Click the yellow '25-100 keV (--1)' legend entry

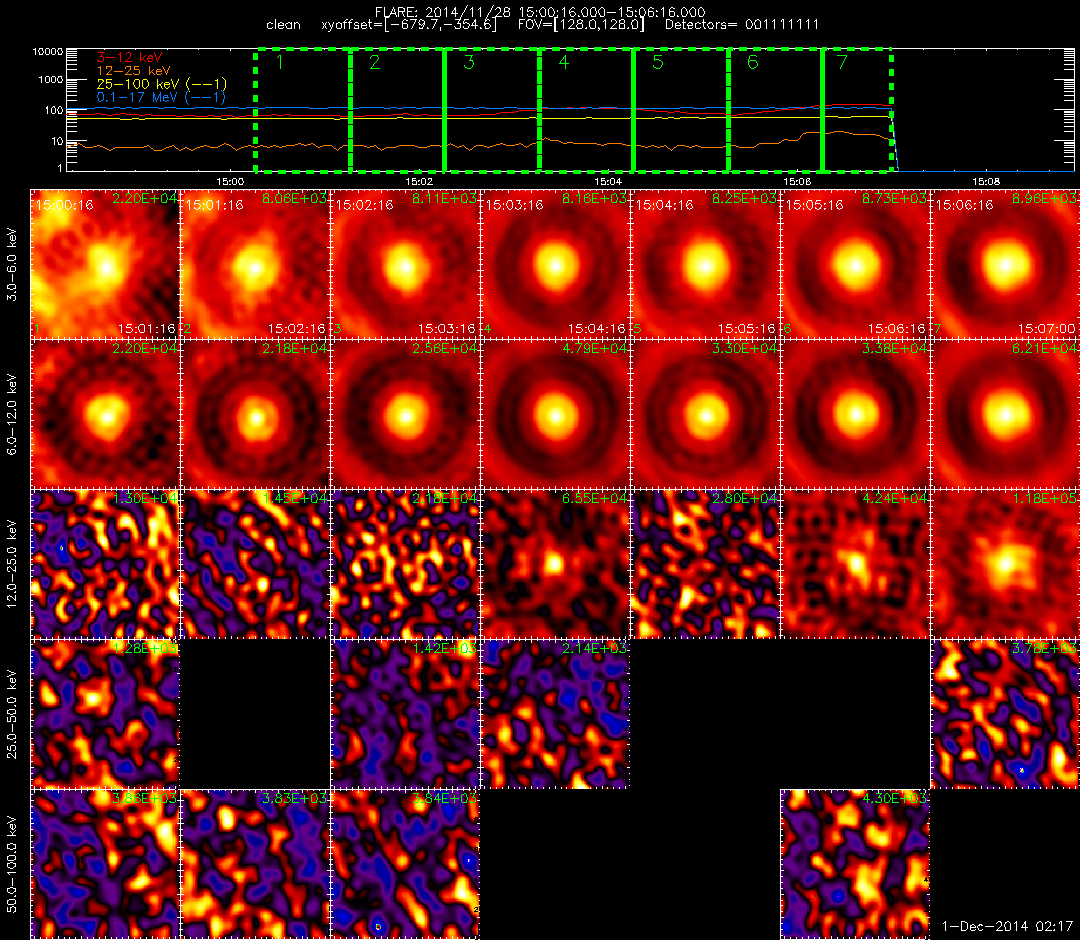pyautogui.click(x=161, y=84)
